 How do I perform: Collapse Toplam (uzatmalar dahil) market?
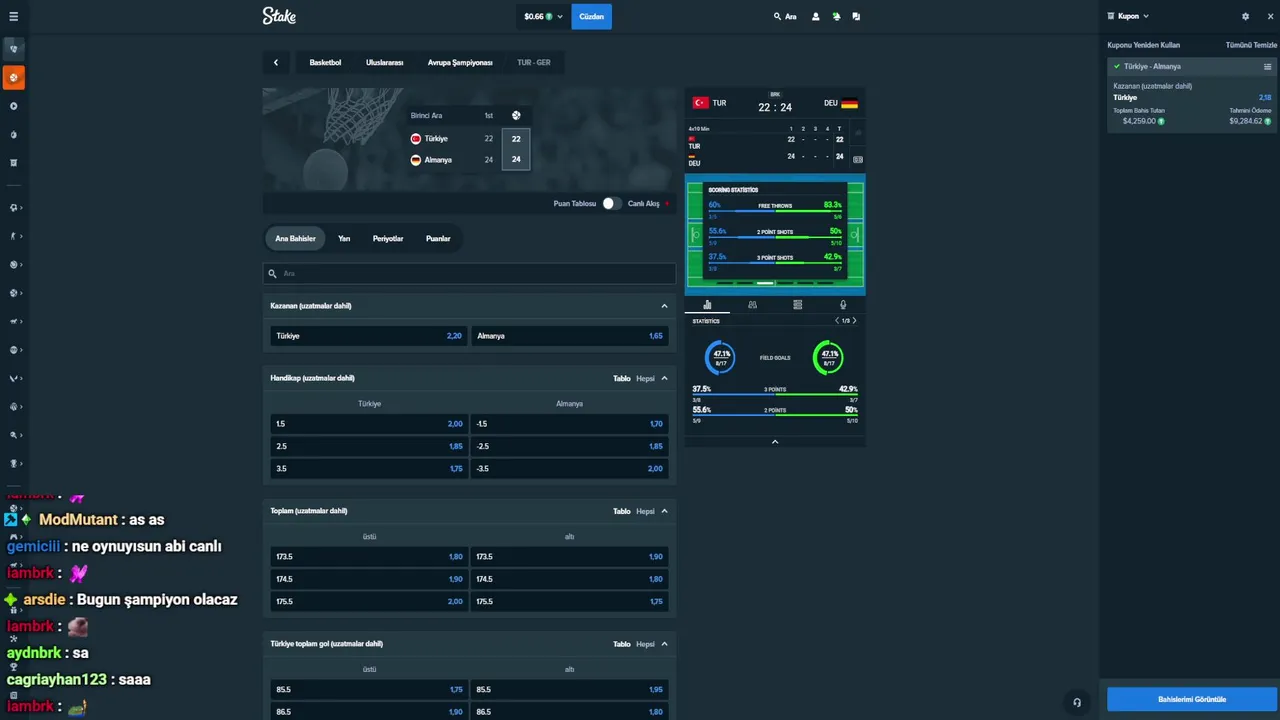pyautogui.click(x=664, y=511)
